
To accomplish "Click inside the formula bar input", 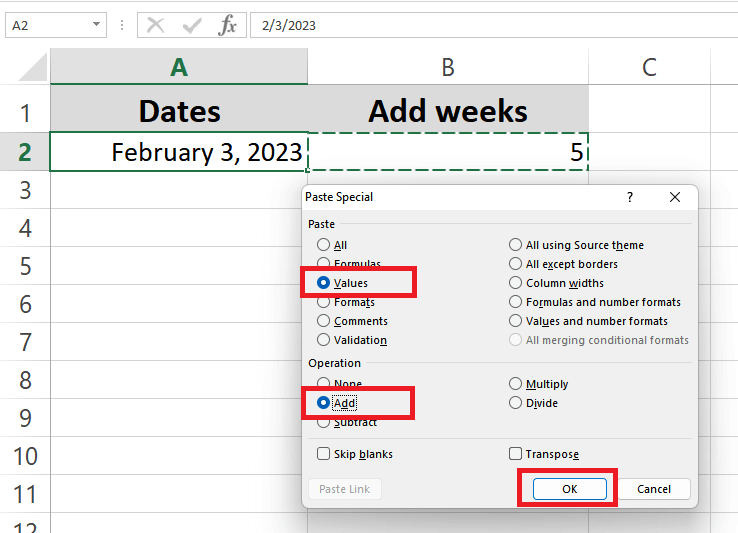I will (480, 25).
